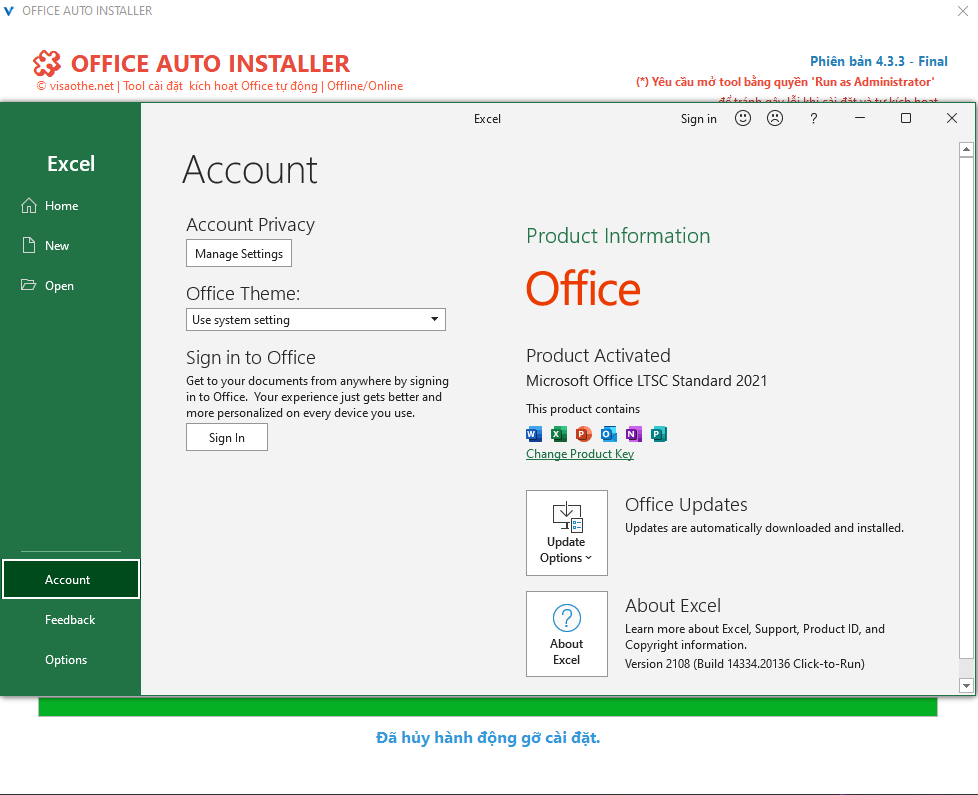Click the green progress bar in installer window
The image size is (978, 795).
coord(488,706)
